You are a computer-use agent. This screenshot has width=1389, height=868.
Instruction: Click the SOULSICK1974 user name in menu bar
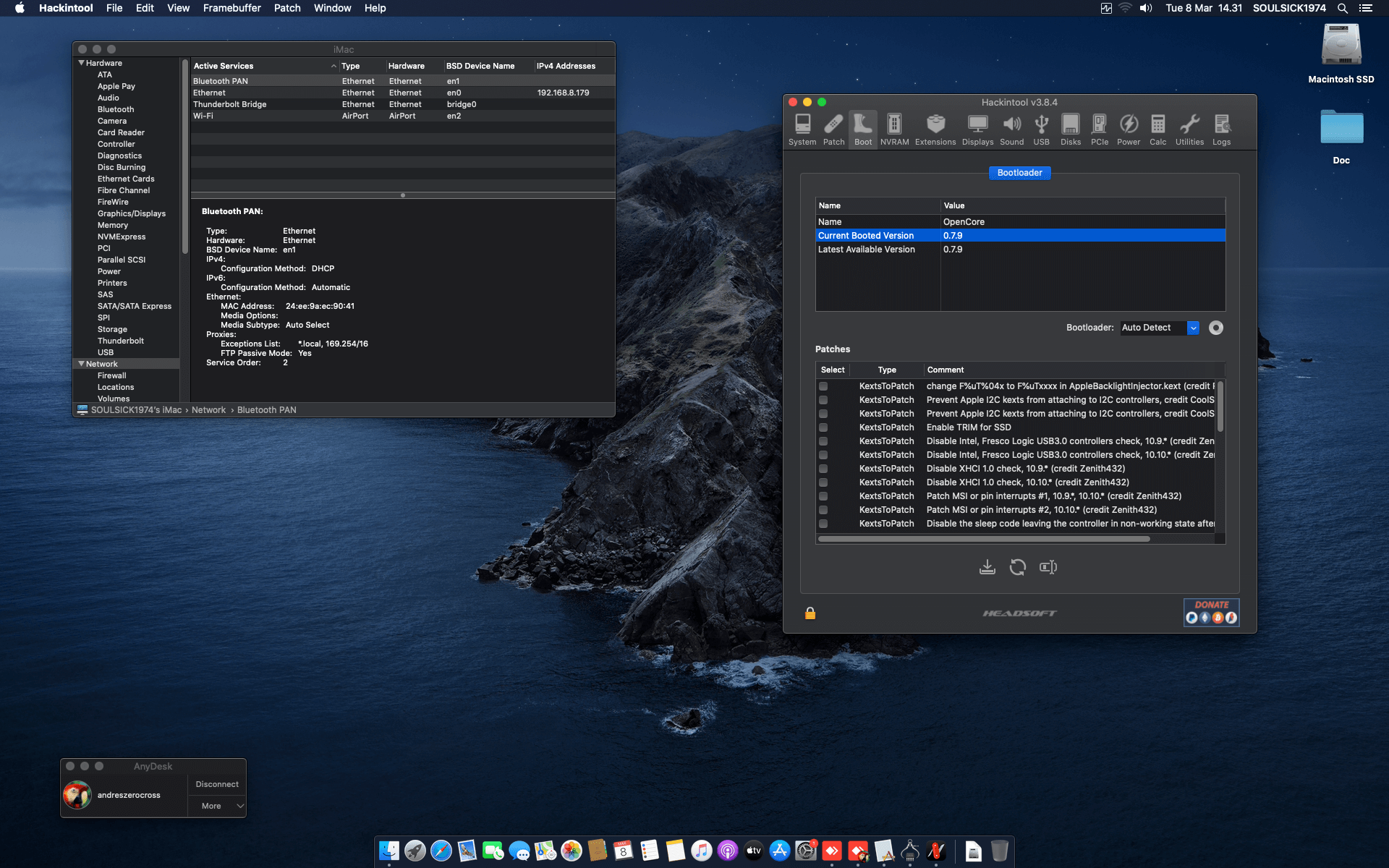(x=1289, y=8)
